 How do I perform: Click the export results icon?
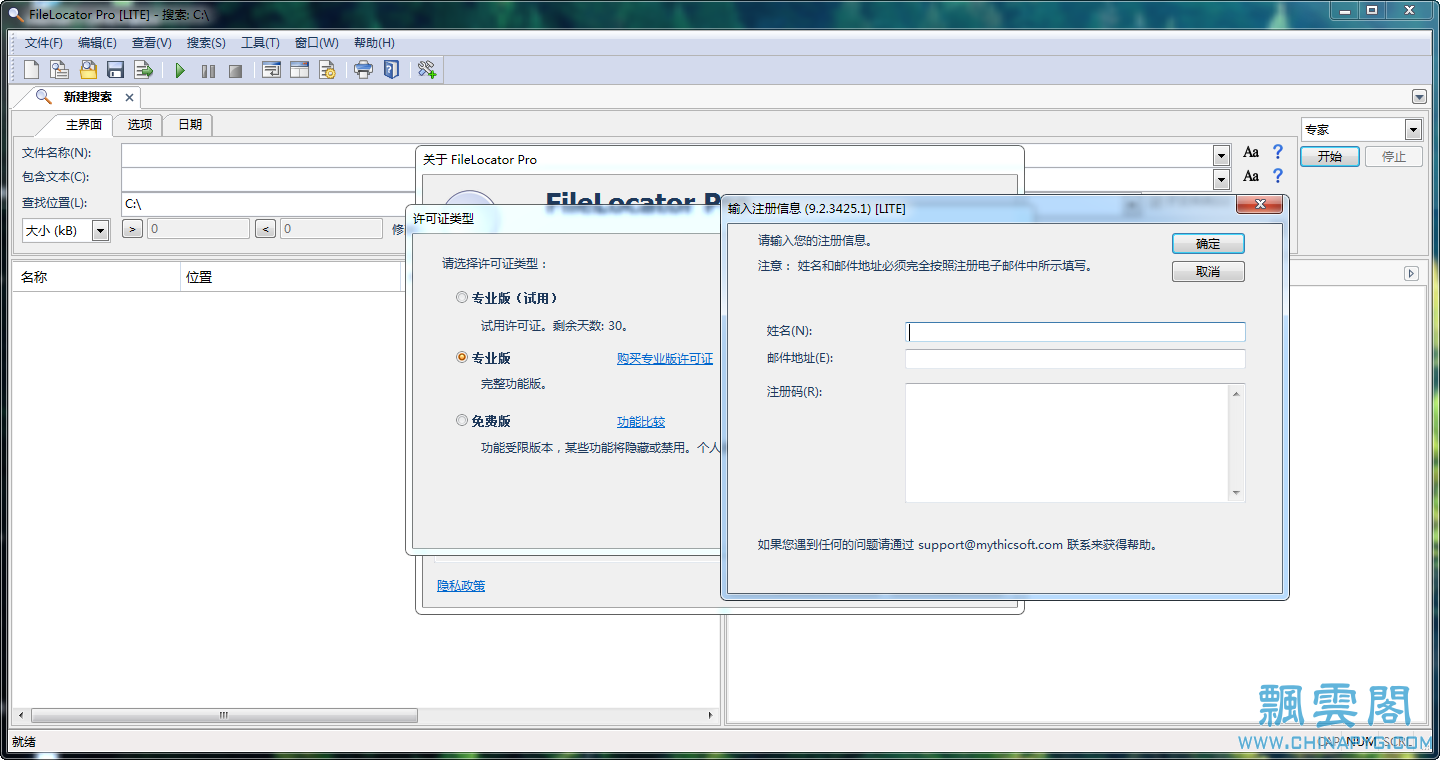pyautogui.click(x=143, y=70)
